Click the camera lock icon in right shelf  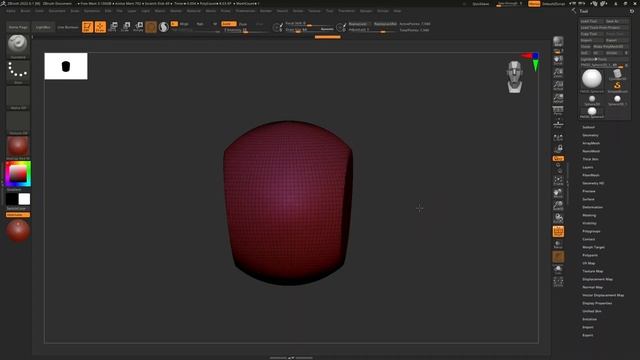click(558, 149)
